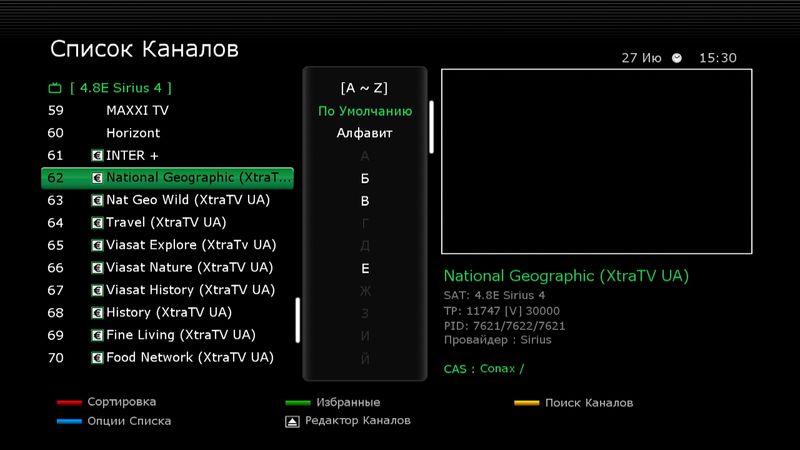Click the scrambled icon next to INTER +

tap(97, 156)
